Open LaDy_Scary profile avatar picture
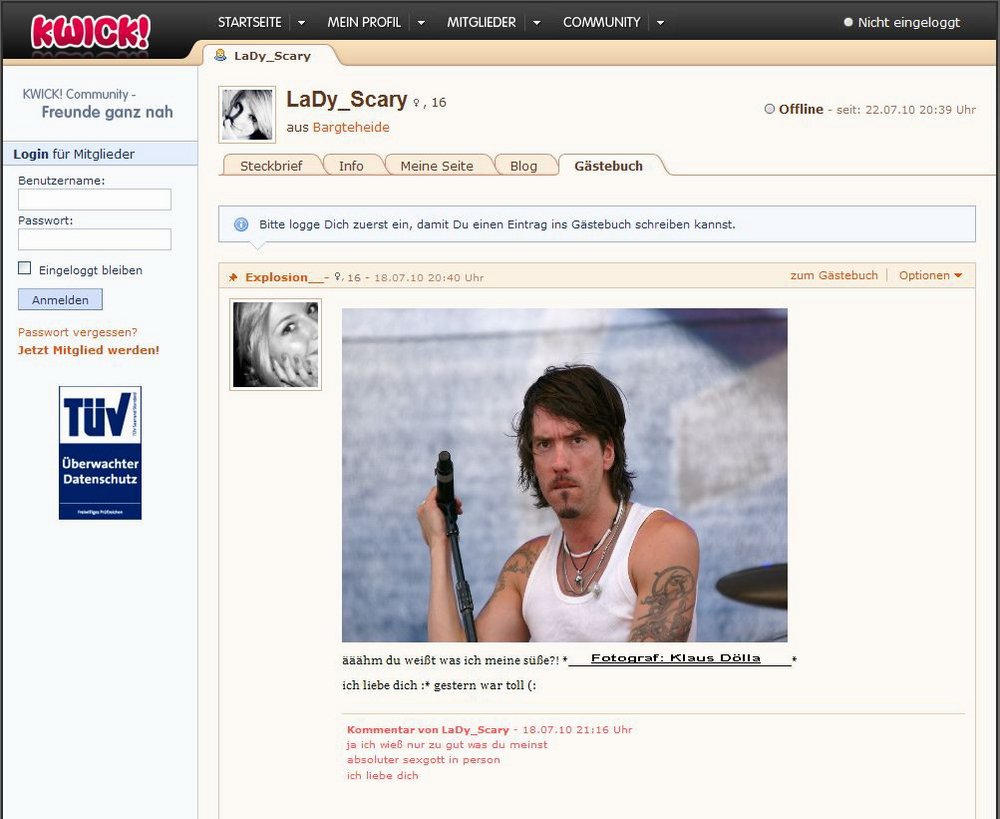Screen dimensions: 1000x819 247,114
